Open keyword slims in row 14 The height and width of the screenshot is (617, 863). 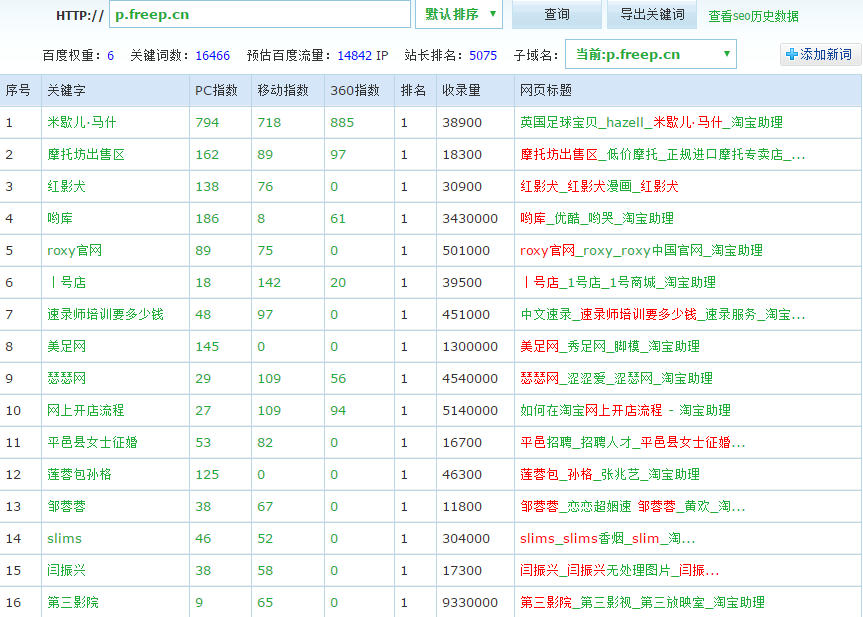(64, 538)
